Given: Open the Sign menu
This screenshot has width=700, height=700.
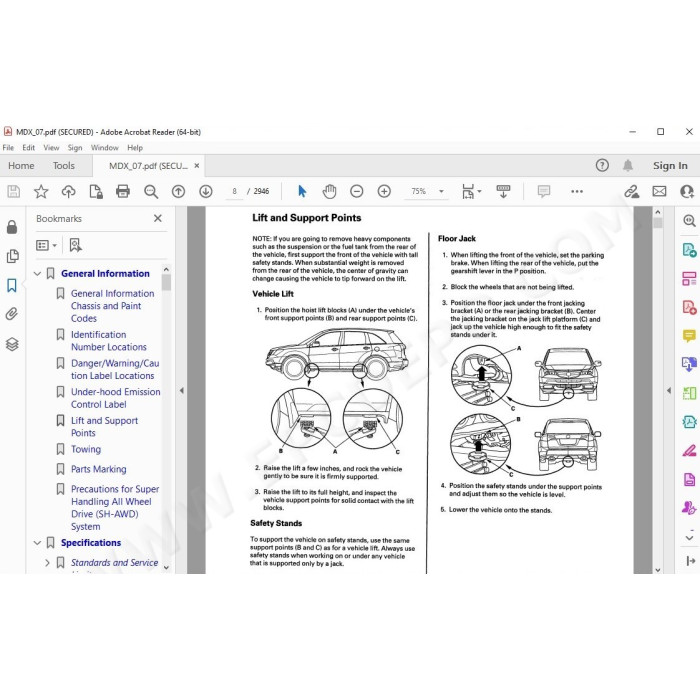Looking at the screenshot, I should coord(75,148).
